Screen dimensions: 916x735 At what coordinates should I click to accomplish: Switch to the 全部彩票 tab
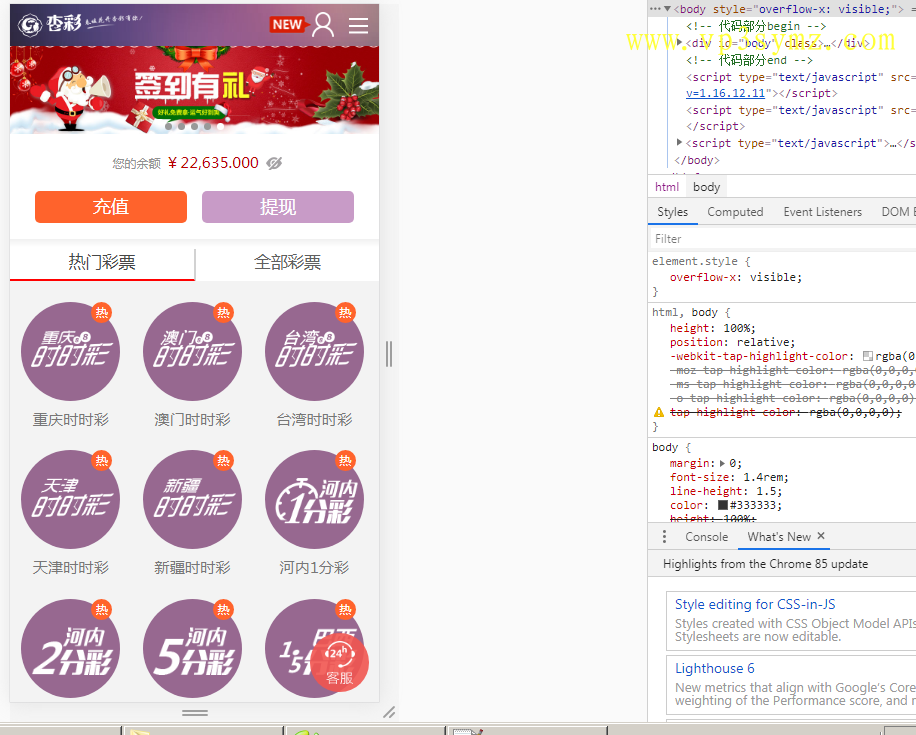(x=287, y=262)
